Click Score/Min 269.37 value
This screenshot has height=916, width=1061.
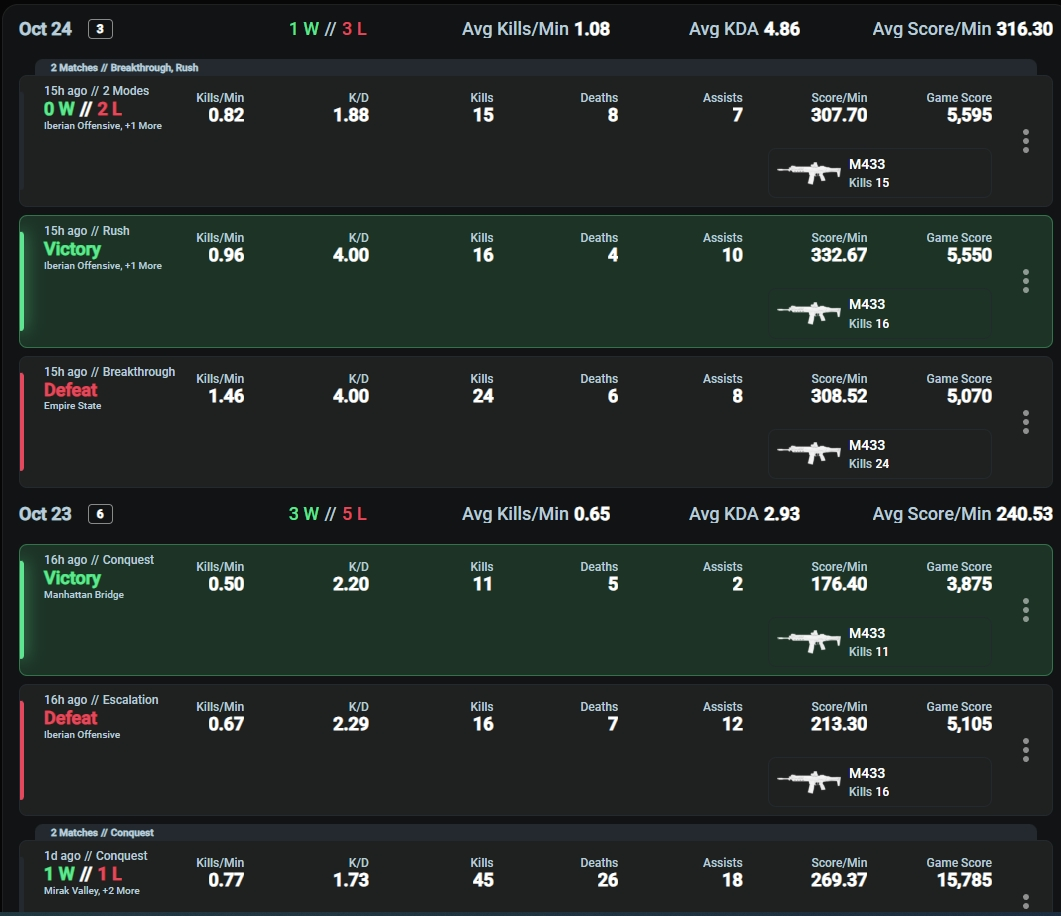pyautogui.click(x=839, y=880)
